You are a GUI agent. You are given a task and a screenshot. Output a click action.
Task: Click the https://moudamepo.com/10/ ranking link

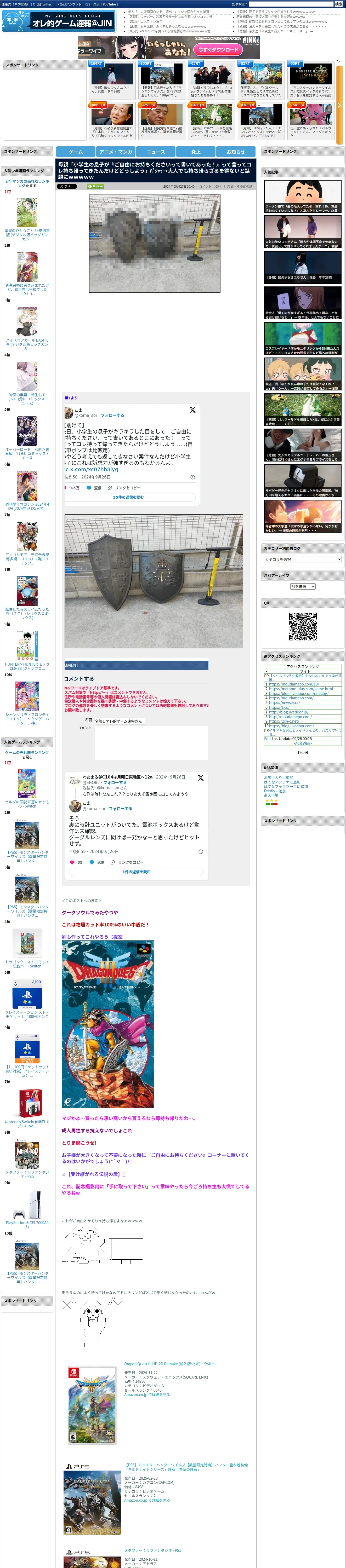tap(294, 684)
